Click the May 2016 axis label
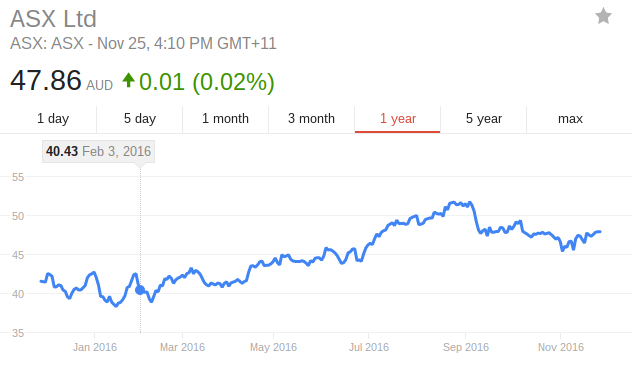The height and width of the screenshot is (366, 632). click(x=273, y=347)
